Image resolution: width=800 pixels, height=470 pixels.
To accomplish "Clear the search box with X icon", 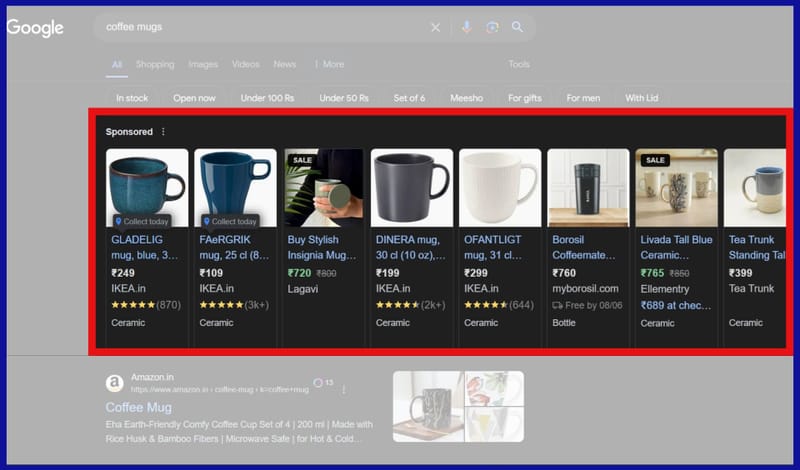I will [435, 27].
